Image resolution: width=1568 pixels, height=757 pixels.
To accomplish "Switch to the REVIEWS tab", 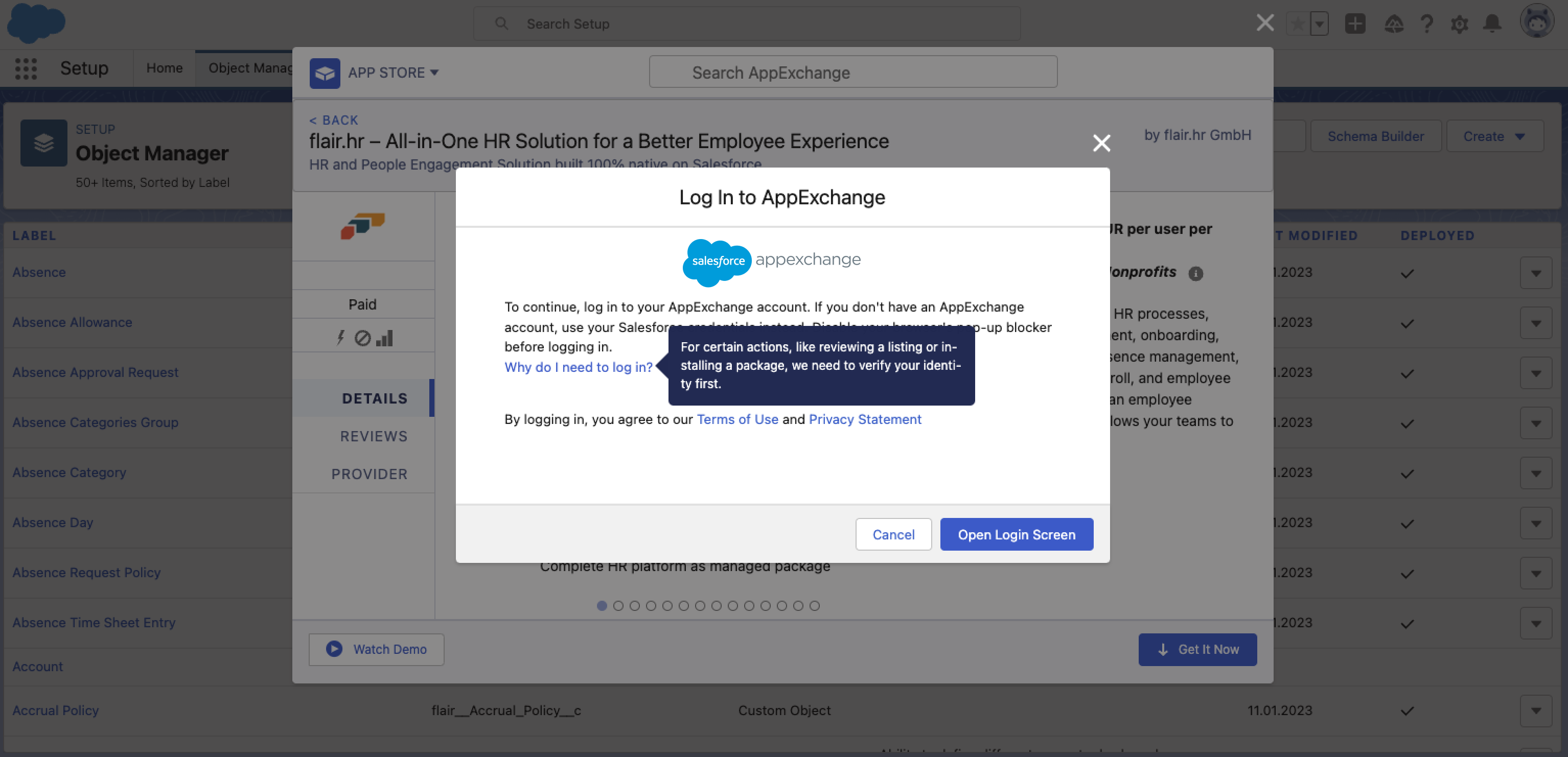I will [x=373, y=436].
